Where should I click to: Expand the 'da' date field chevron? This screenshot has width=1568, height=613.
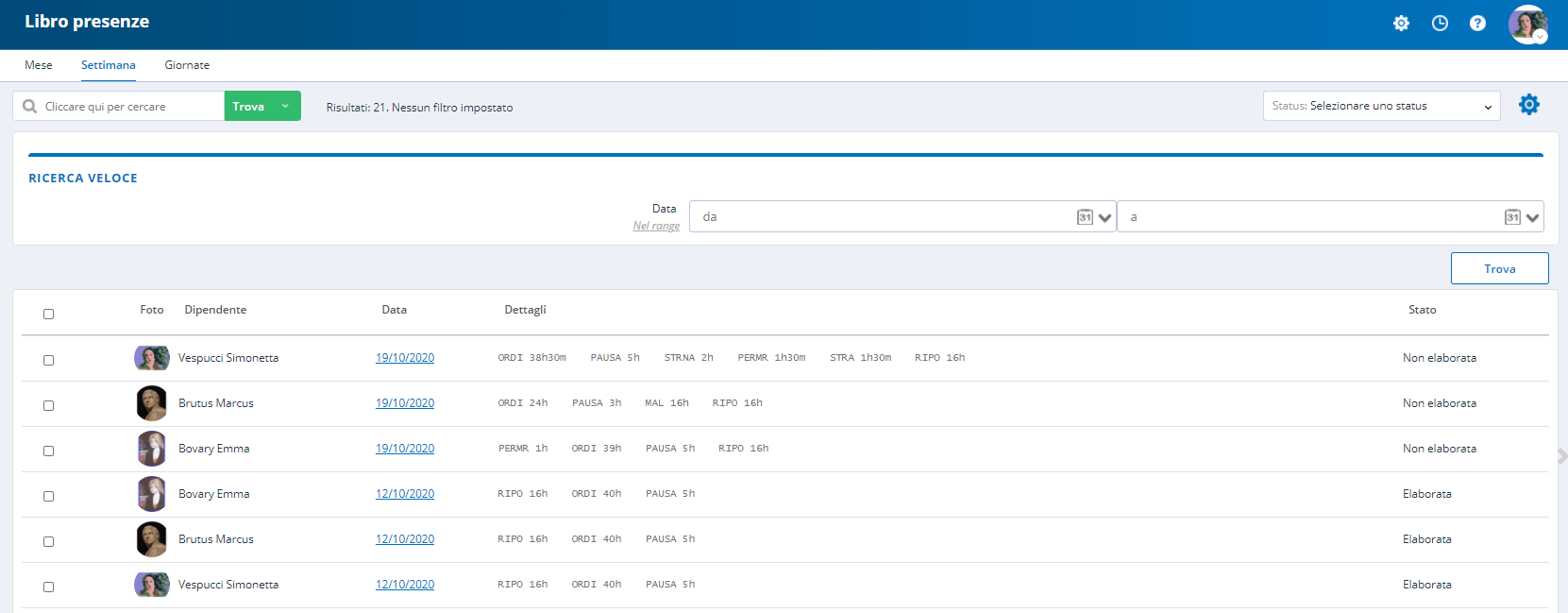pyautogui.click(x=1104, y=217)
